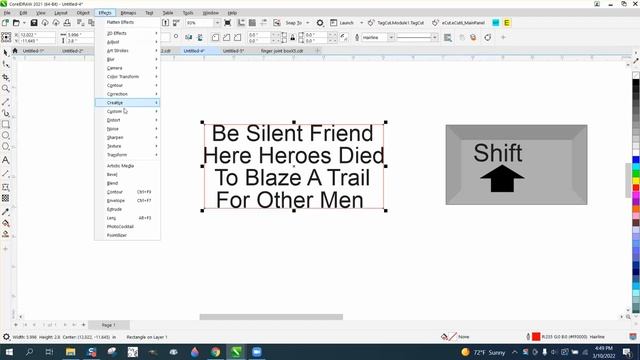640x360 pixels.
Task: Open document settings gear in status bar
Action: click(6, 337)
